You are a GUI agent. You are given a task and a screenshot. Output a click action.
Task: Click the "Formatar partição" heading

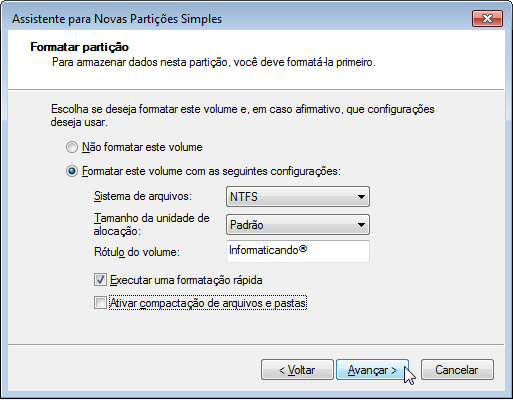click(80, 47)
